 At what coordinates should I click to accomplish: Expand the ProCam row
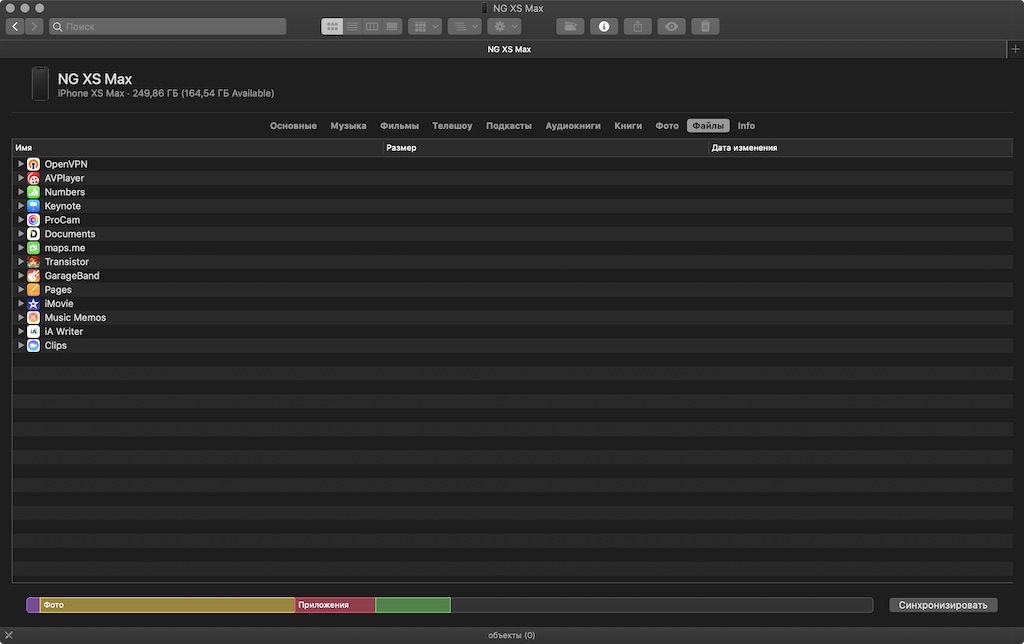point(20,219)
